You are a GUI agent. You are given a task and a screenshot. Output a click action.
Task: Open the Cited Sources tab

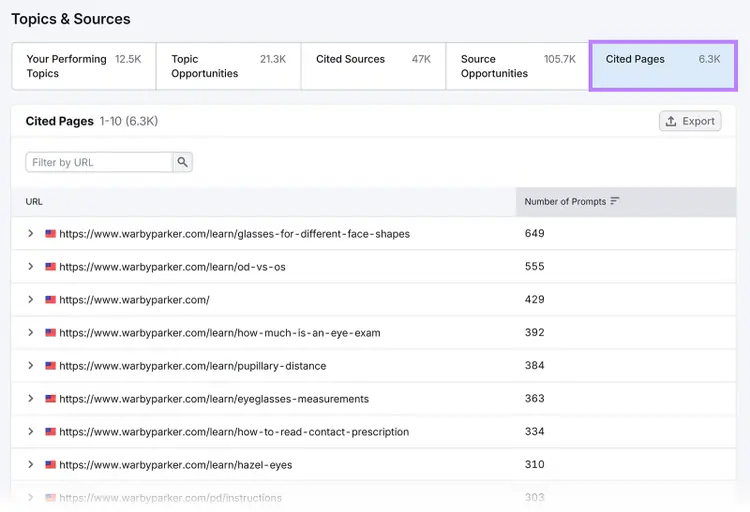[x=373, y=66]
